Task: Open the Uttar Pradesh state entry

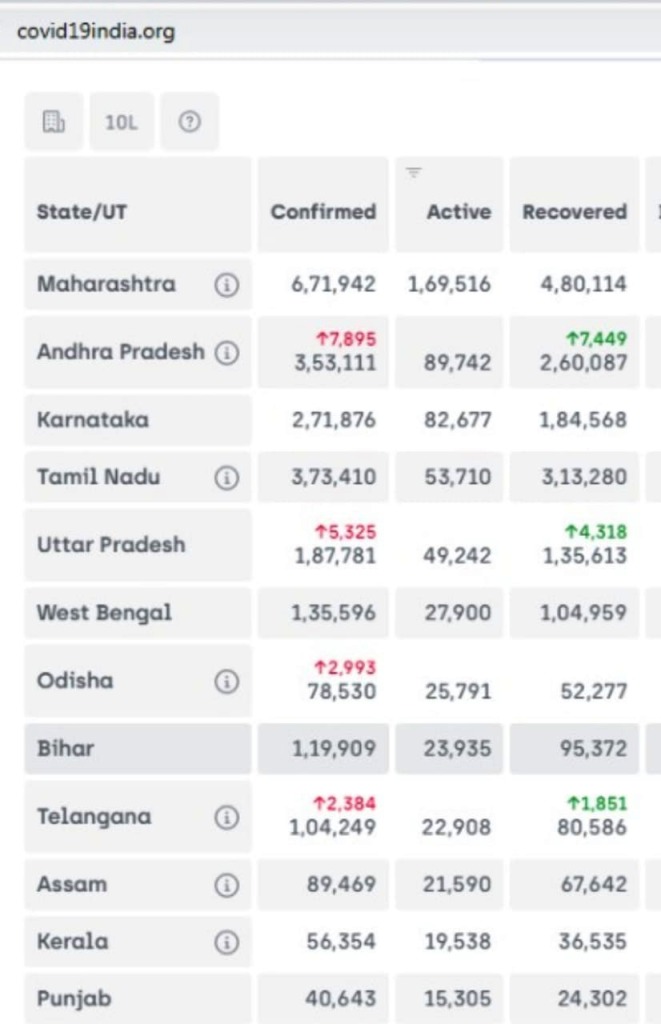Action: click(111, 545)
